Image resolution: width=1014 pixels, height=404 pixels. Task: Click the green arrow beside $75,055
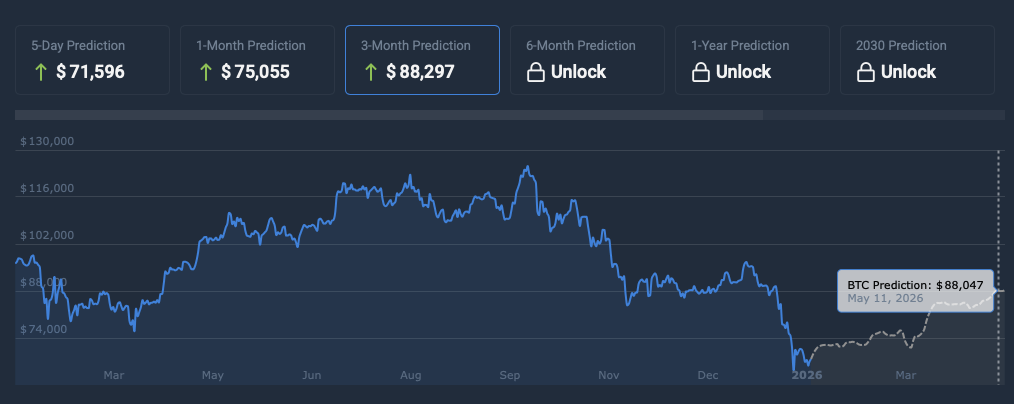tap(204, 72)
